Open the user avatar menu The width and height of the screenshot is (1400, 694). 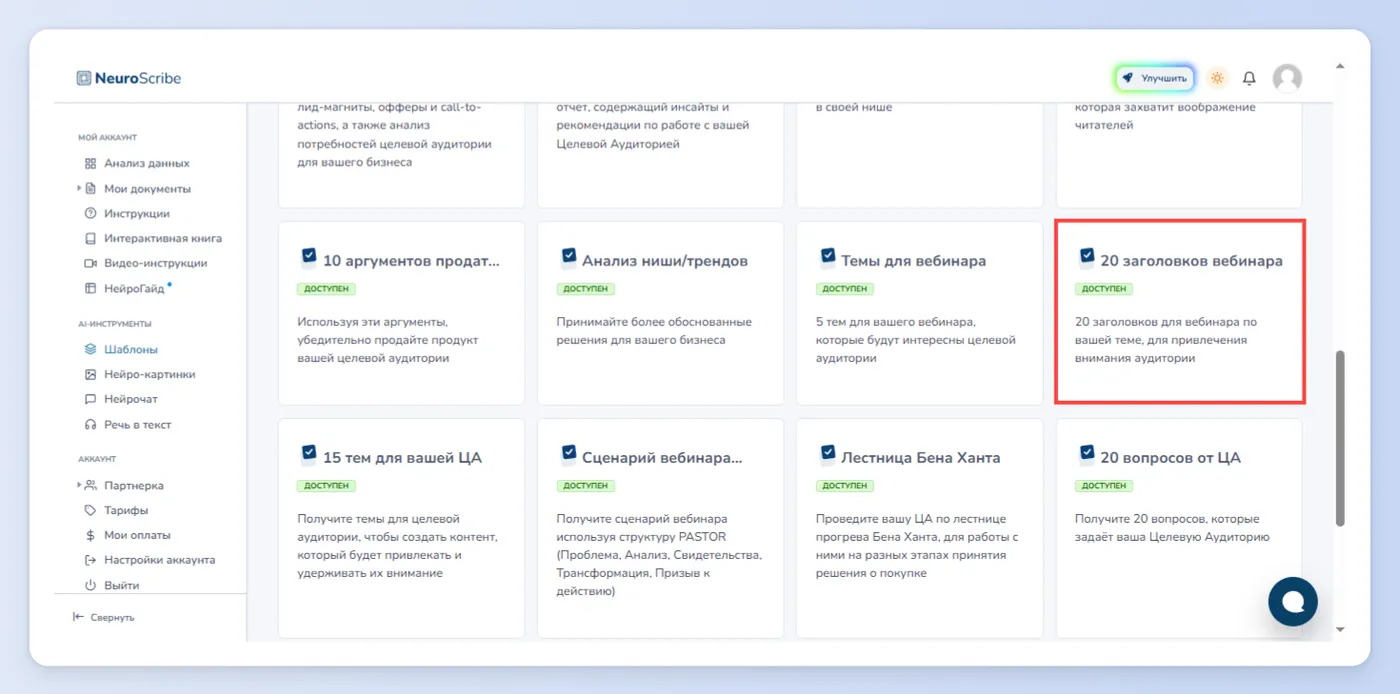pyautogui.click(x=1287, y=78)
